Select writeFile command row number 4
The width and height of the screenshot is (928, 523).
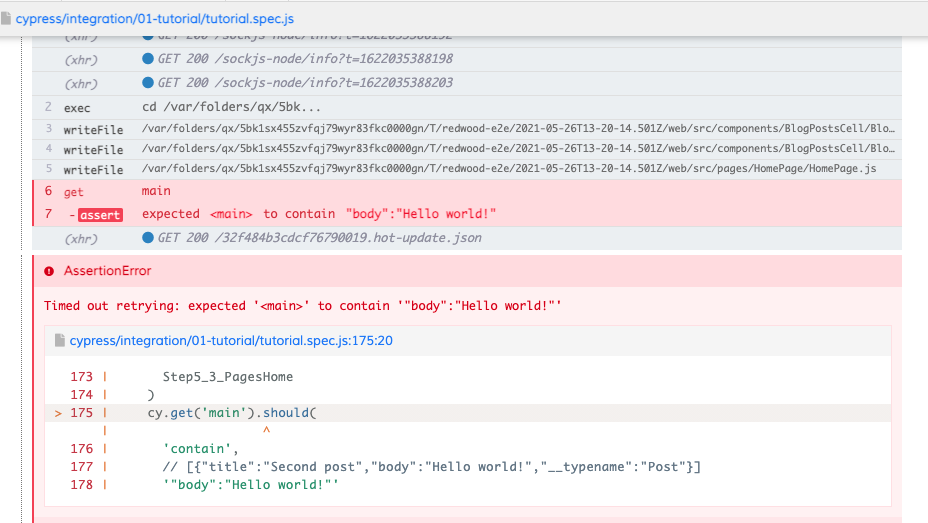(x=467, y=149)
